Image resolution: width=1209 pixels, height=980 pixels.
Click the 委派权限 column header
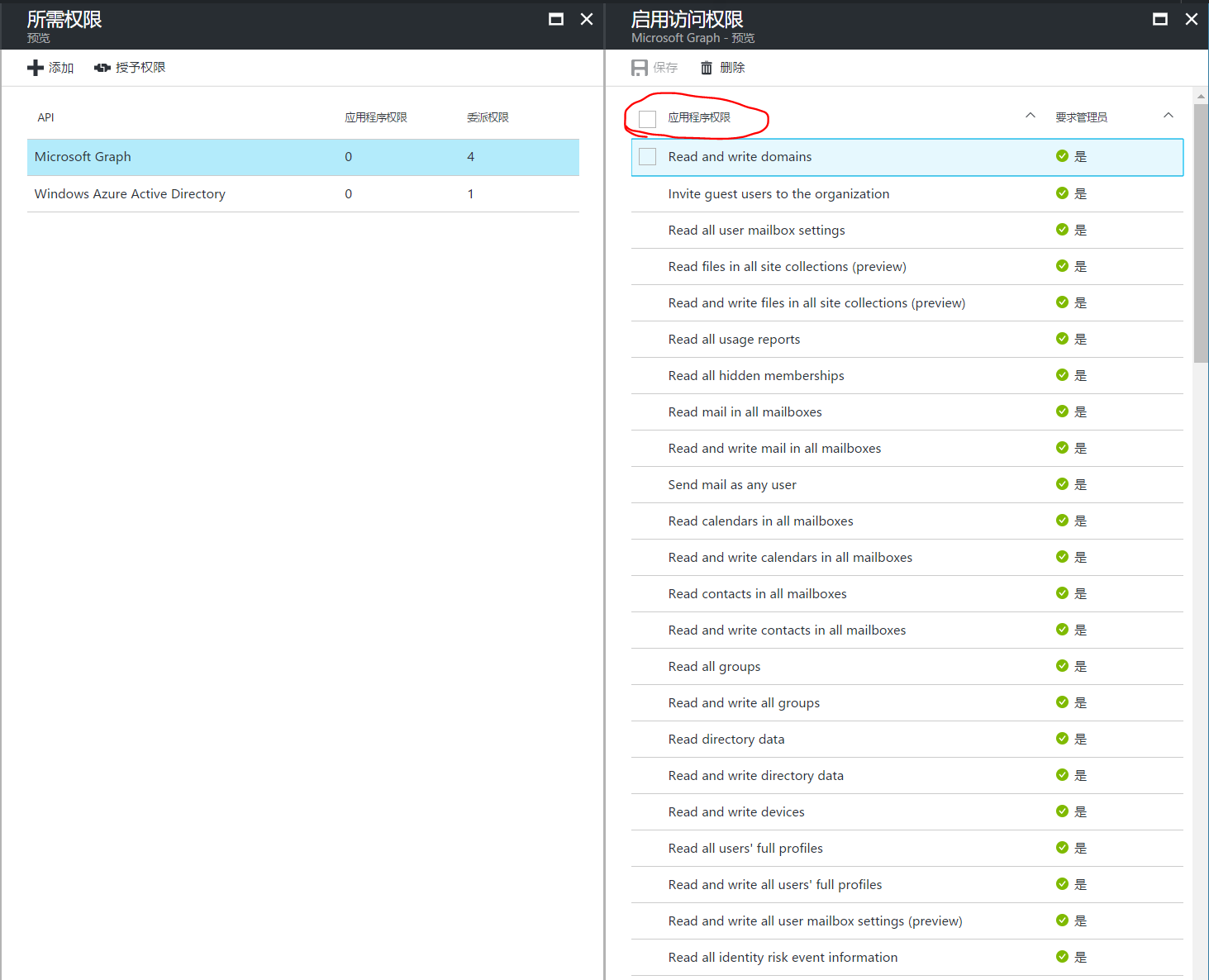[x=488, y=117]
